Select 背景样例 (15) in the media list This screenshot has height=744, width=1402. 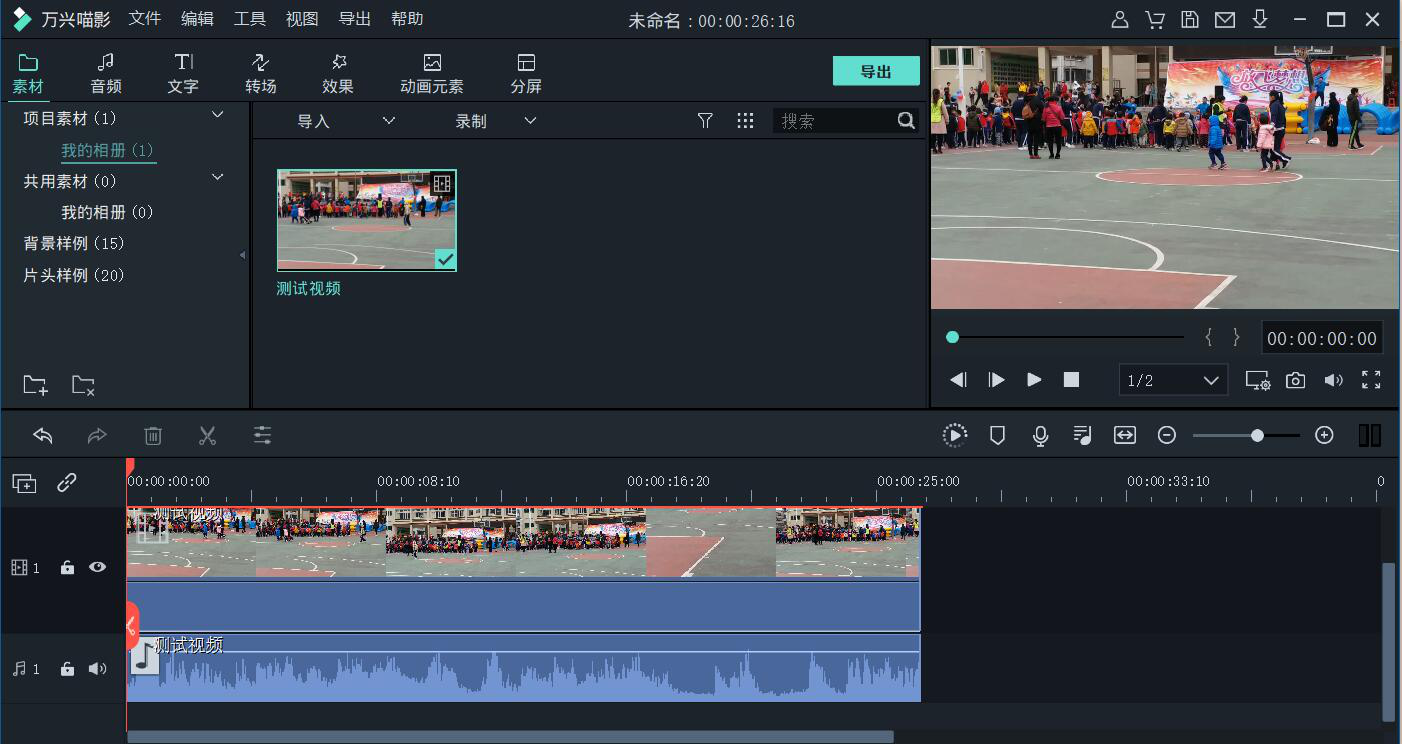(x=74, y=244)
